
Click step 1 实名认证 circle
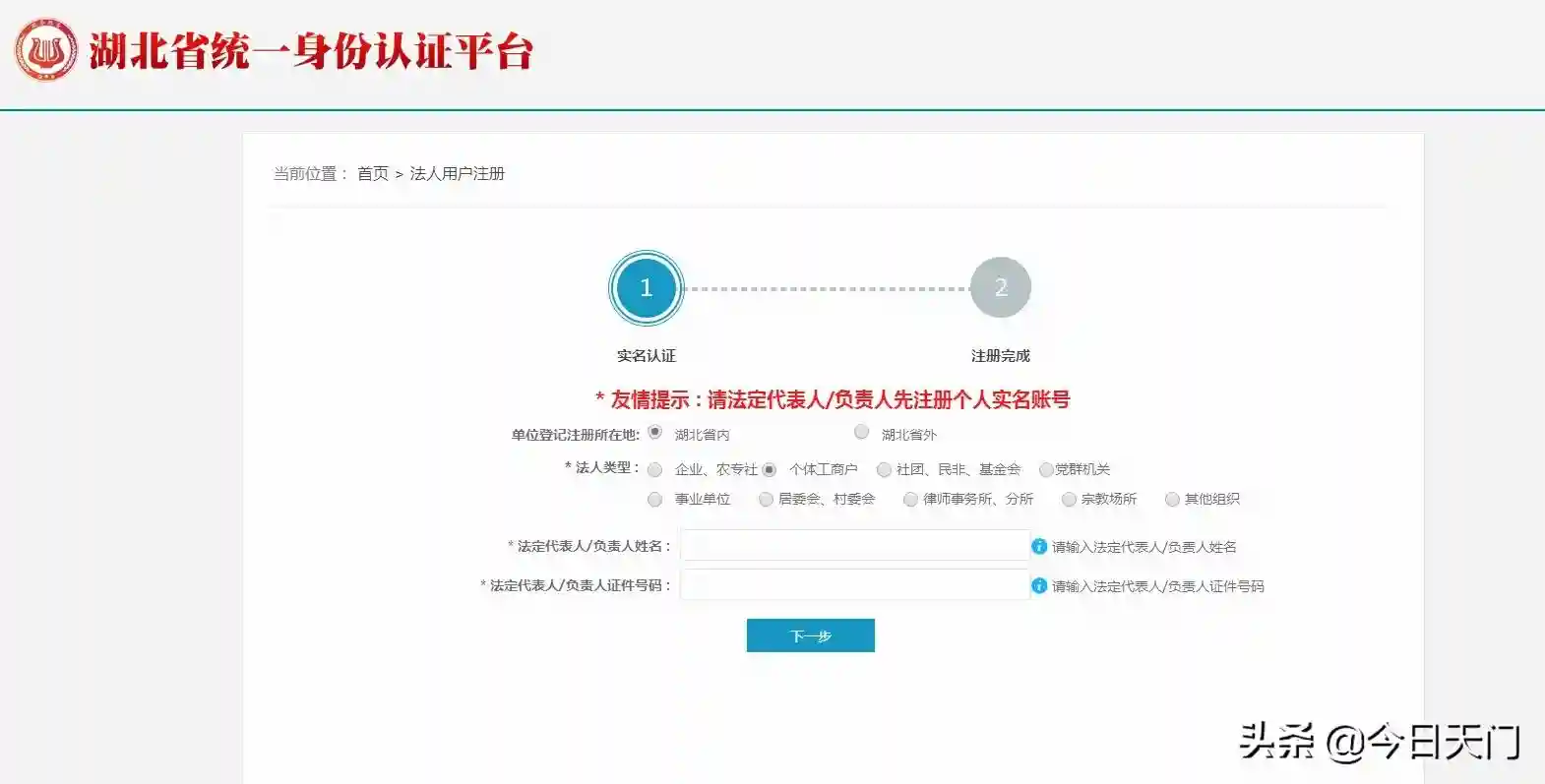click(x=646, y=288)
